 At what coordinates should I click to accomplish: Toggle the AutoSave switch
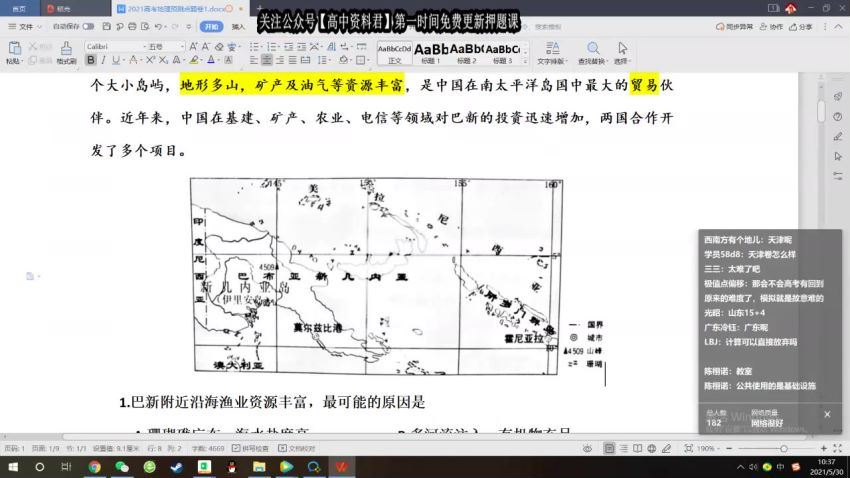pyautogui.click(x=87, y=27)
